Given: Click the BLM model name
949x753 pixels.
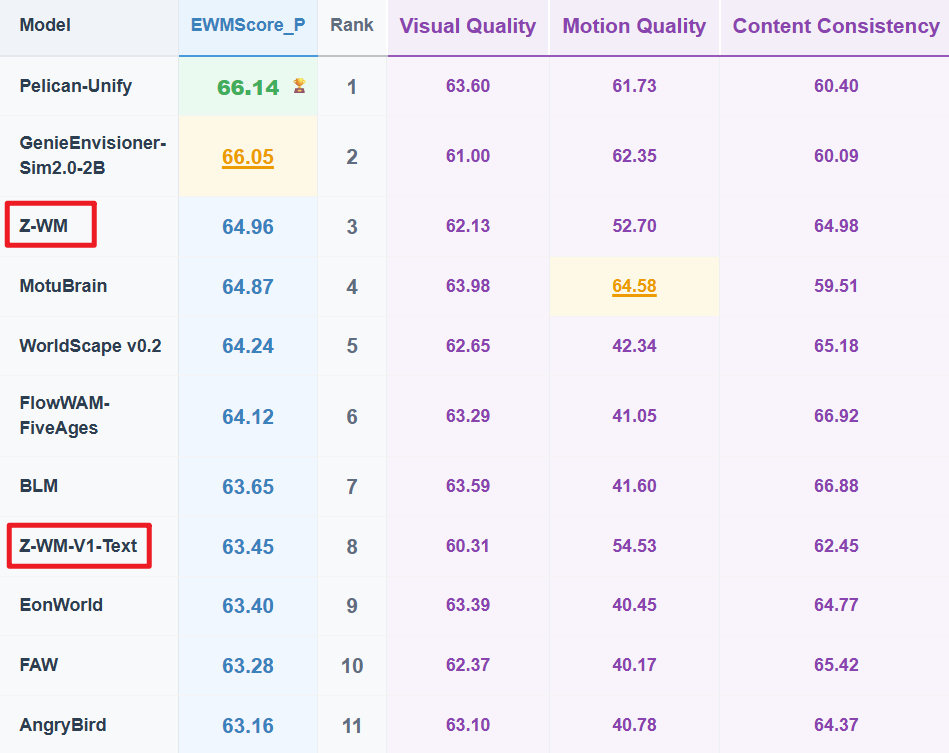Looking at the screenshot, I should coord(39,486).
